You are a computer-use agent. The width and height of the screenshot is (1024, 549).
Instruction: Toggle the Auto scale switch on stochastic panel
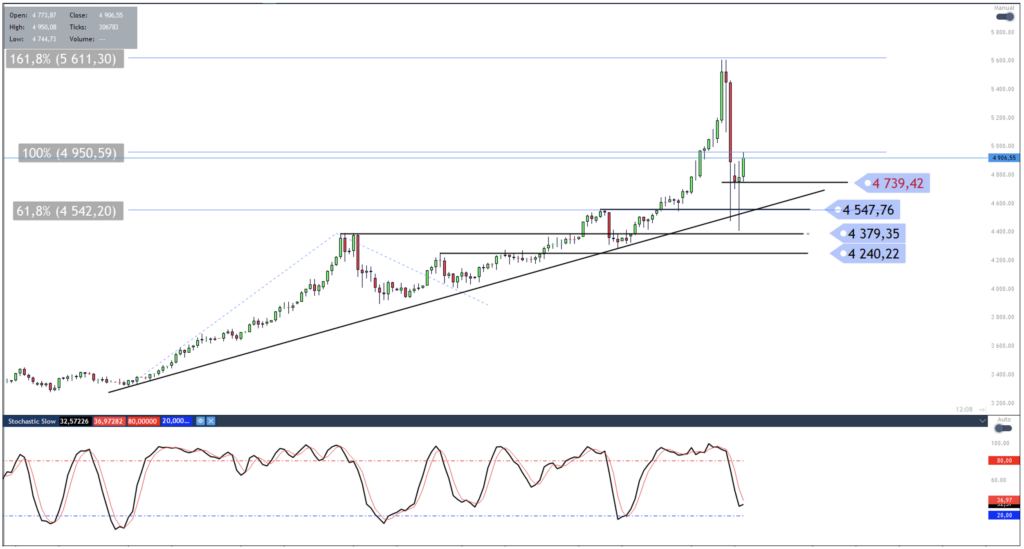(x=1004, y=427)
